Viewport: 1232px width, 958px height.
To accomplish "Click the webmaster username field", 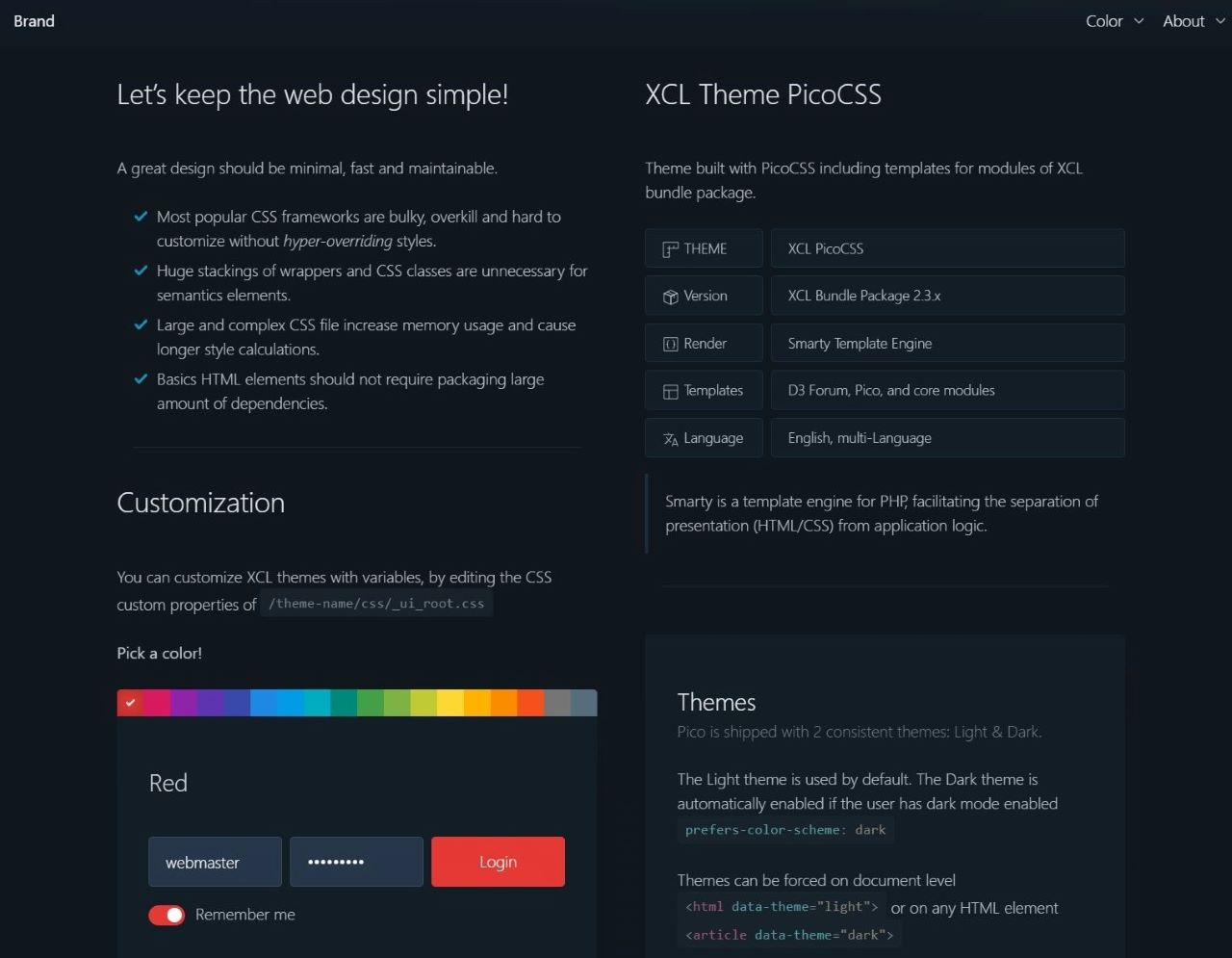I will (215, 862).
